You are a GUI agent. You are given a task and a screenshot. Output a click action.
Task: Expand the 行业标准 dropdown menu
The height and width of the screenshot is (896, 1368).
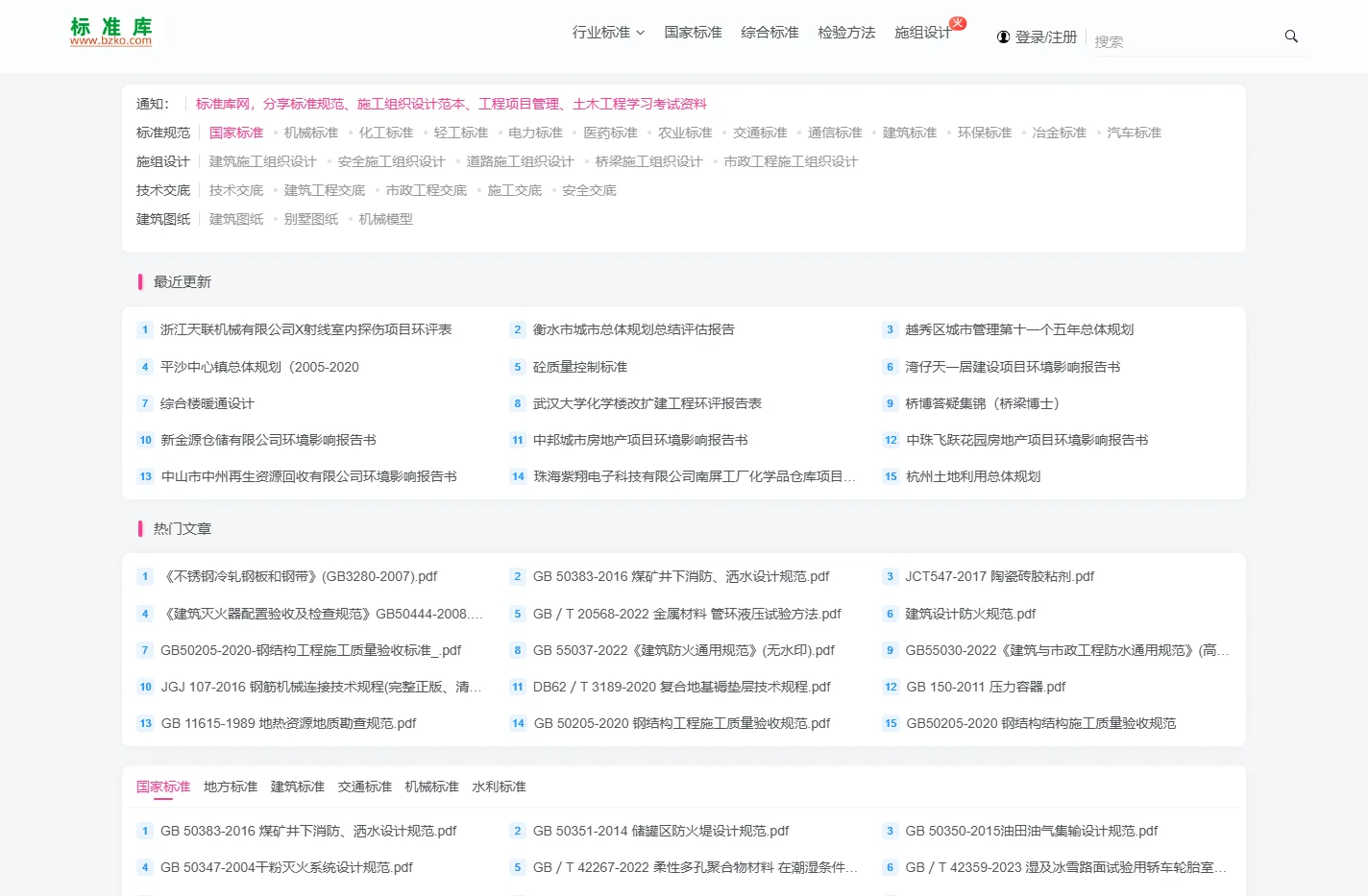[x=608, y=33]
